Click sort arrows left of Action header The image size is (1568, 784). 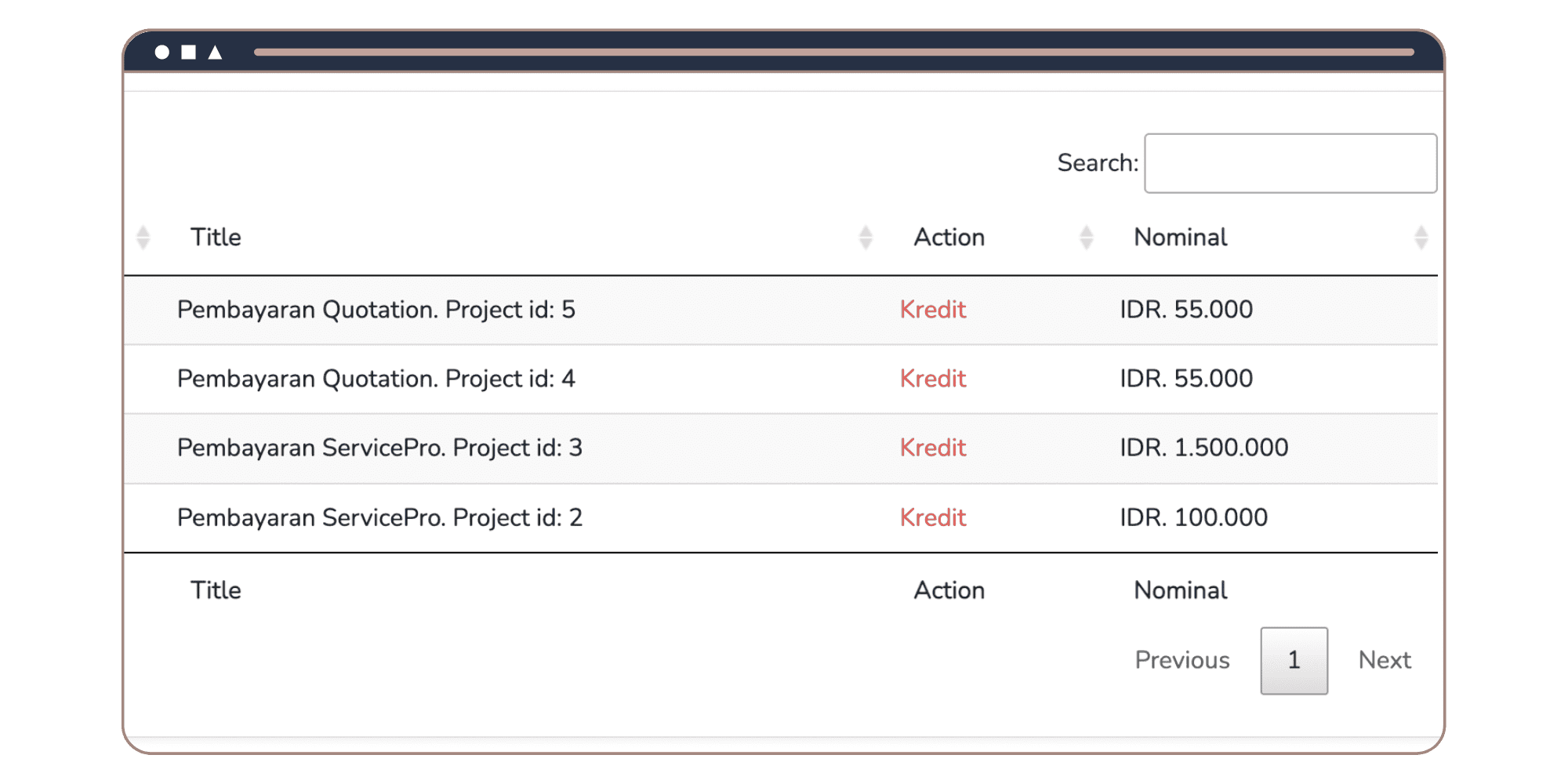[866, 238]
